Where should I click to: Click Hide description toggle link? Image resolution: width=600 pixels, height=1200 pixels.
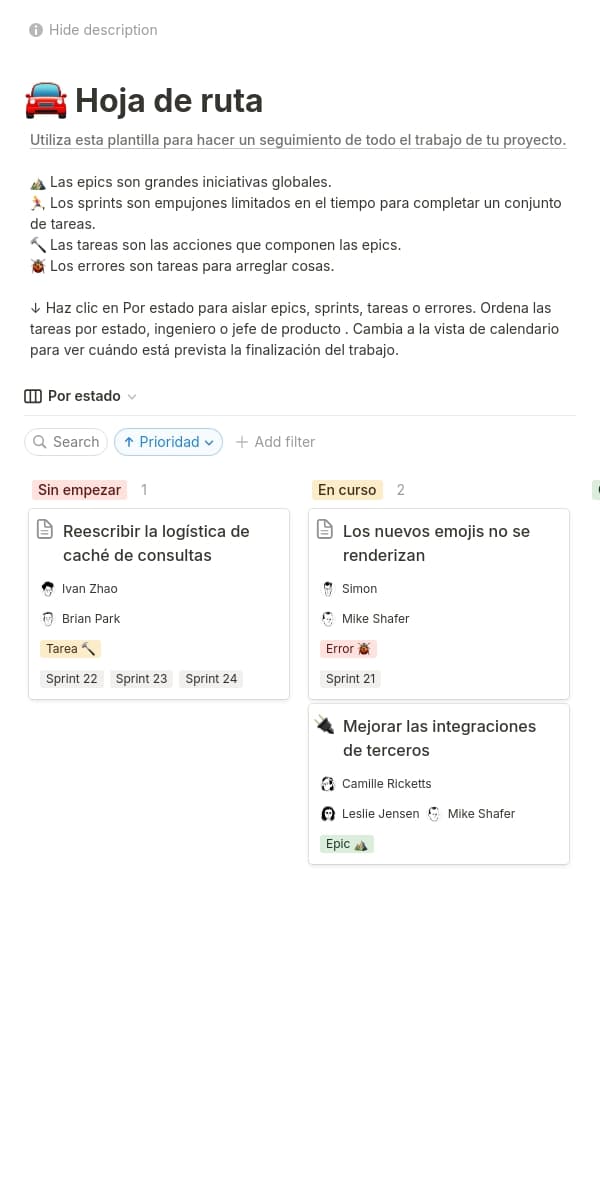coord(103,30)
